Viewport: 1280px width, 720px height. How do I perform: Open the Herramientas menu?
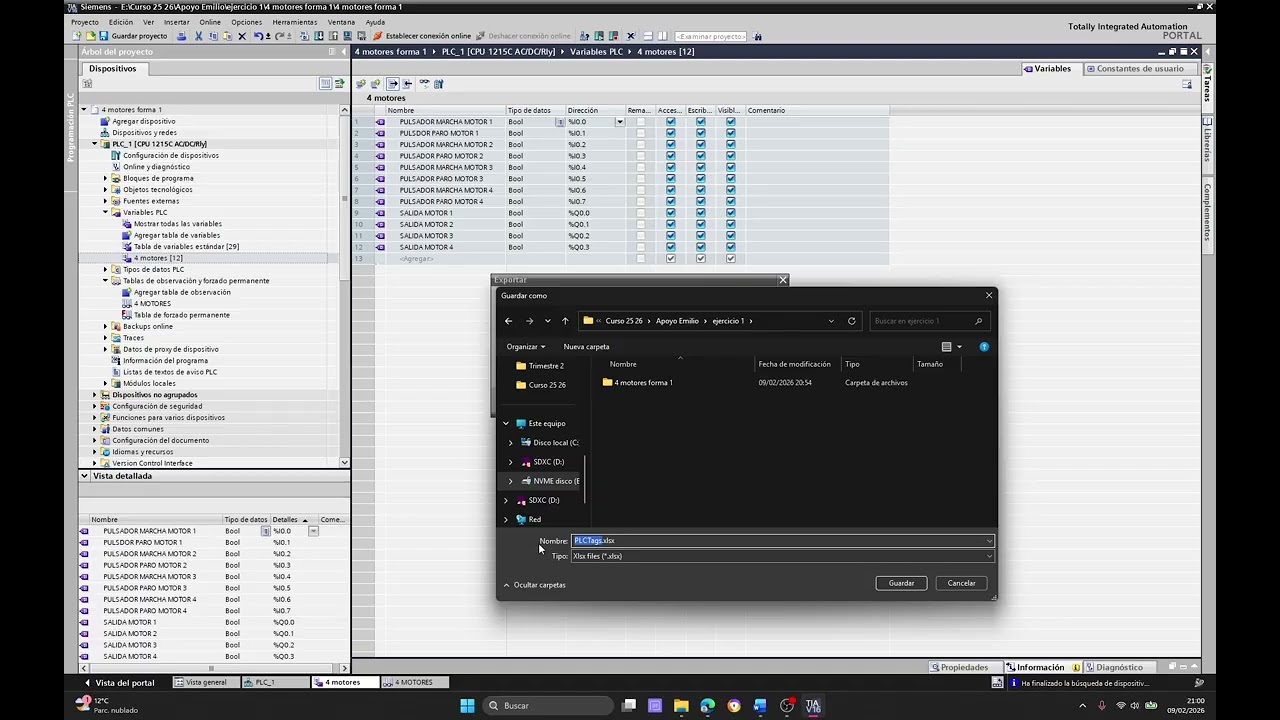pyautogui.click(x=294, y=21)
